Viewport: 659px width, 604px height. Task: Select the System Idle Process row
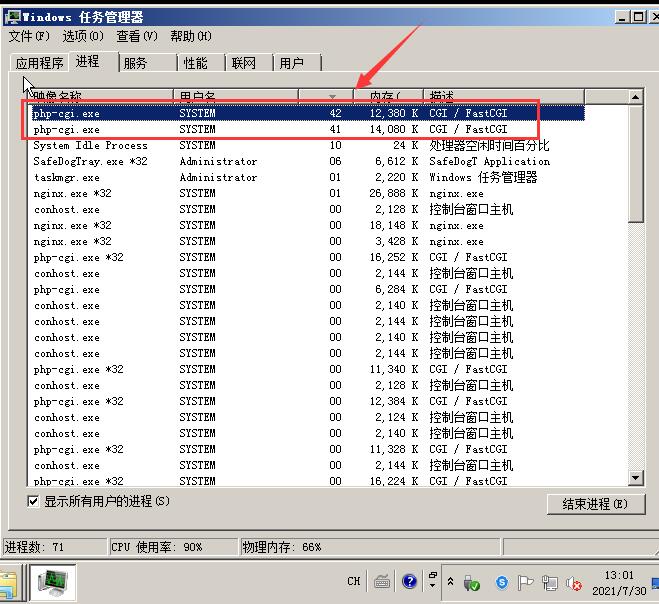308,145
